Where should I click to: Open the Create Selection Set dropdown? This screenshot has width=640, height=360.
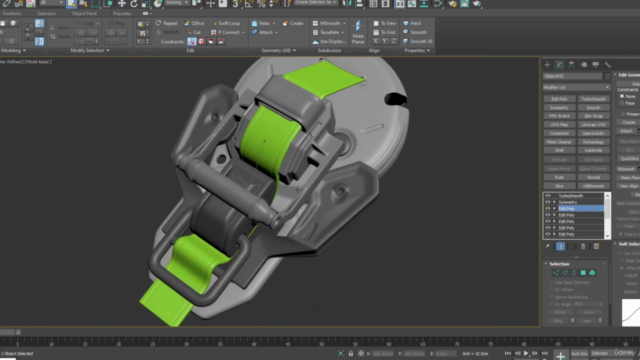(x=316, y=3)
